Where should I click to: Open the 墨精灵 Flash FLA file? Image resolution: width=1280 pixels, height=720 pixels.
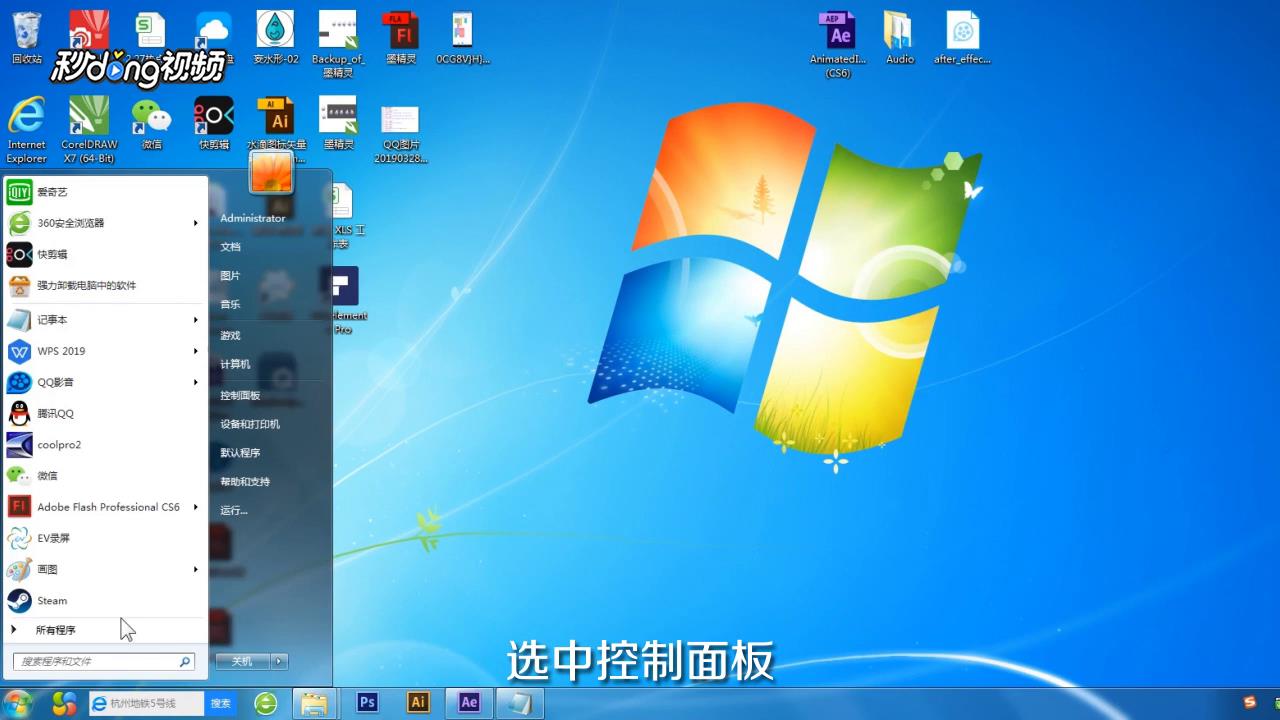401,38
